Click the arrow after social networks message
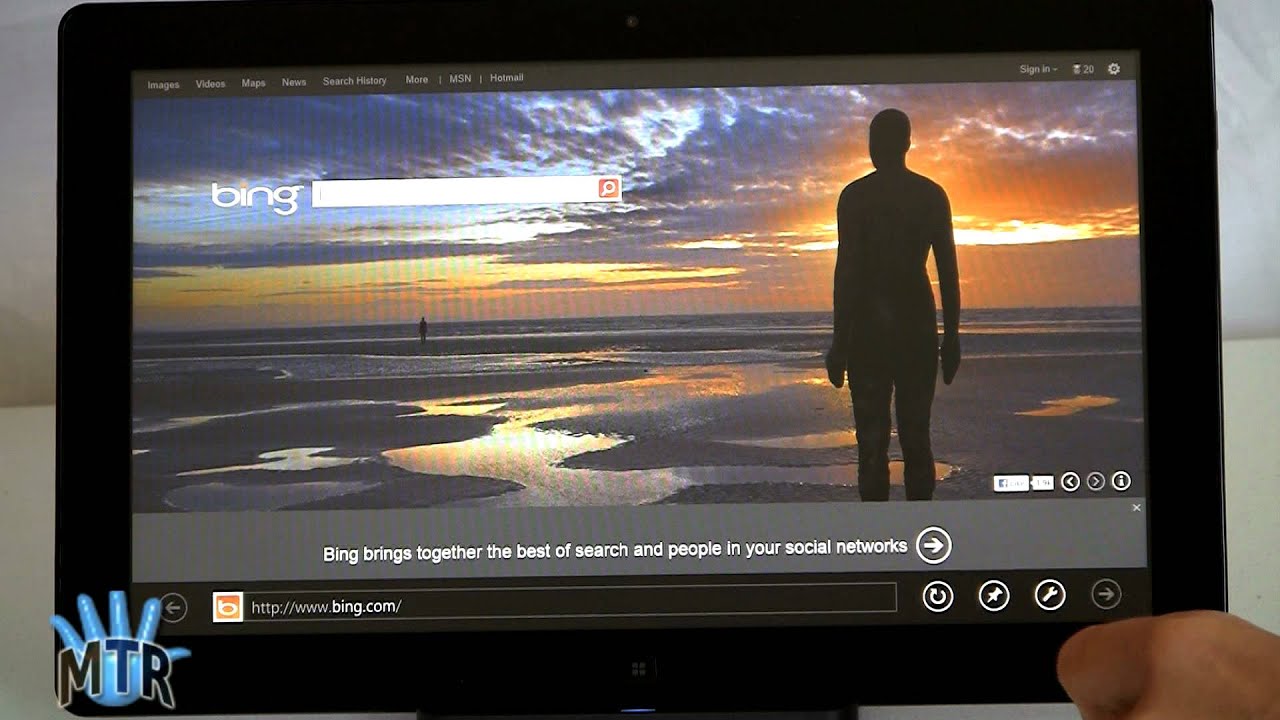 (933, 545)
